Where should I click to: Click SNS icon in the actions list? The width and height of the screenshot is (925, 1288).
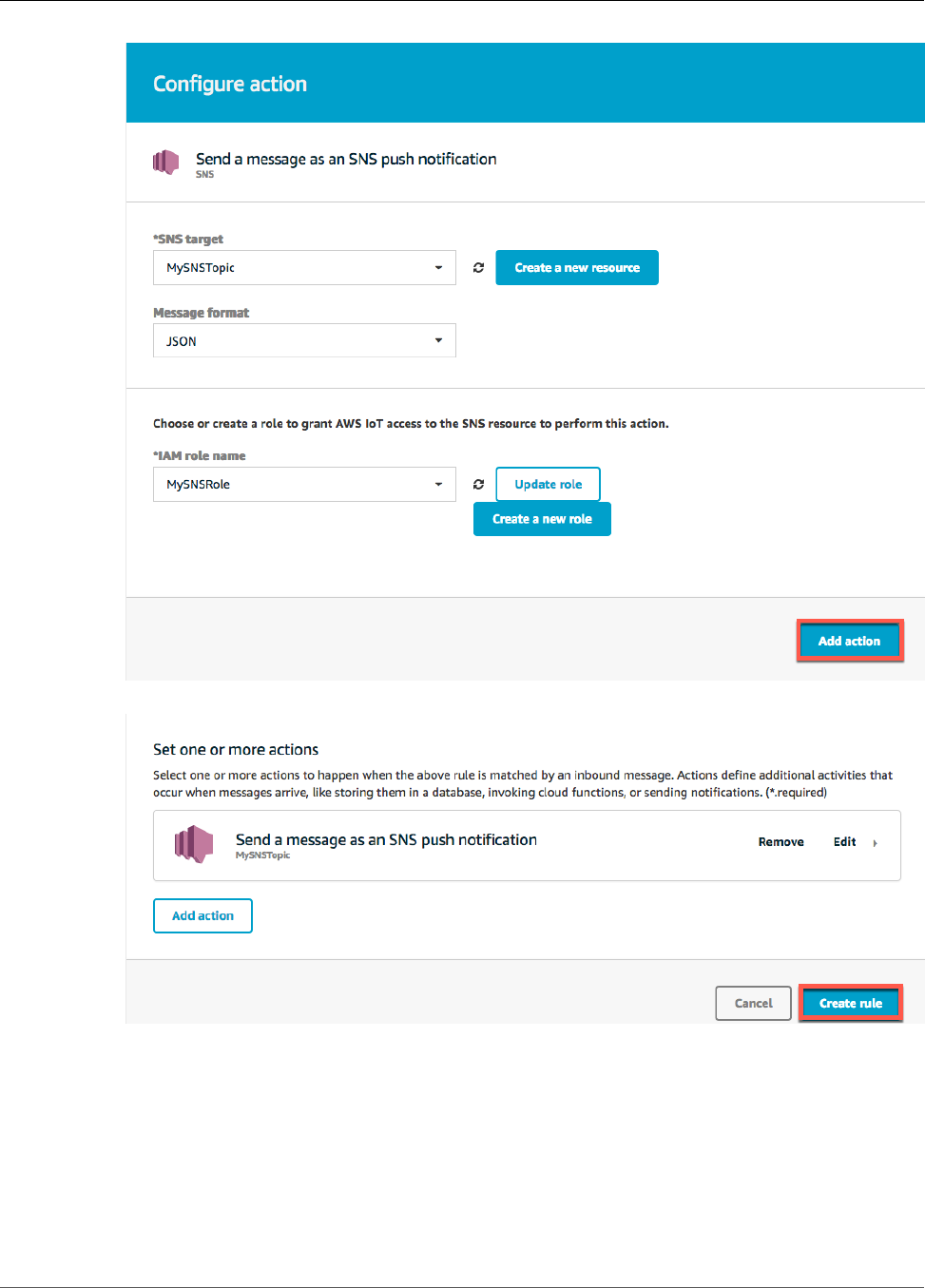pos(194,844)
